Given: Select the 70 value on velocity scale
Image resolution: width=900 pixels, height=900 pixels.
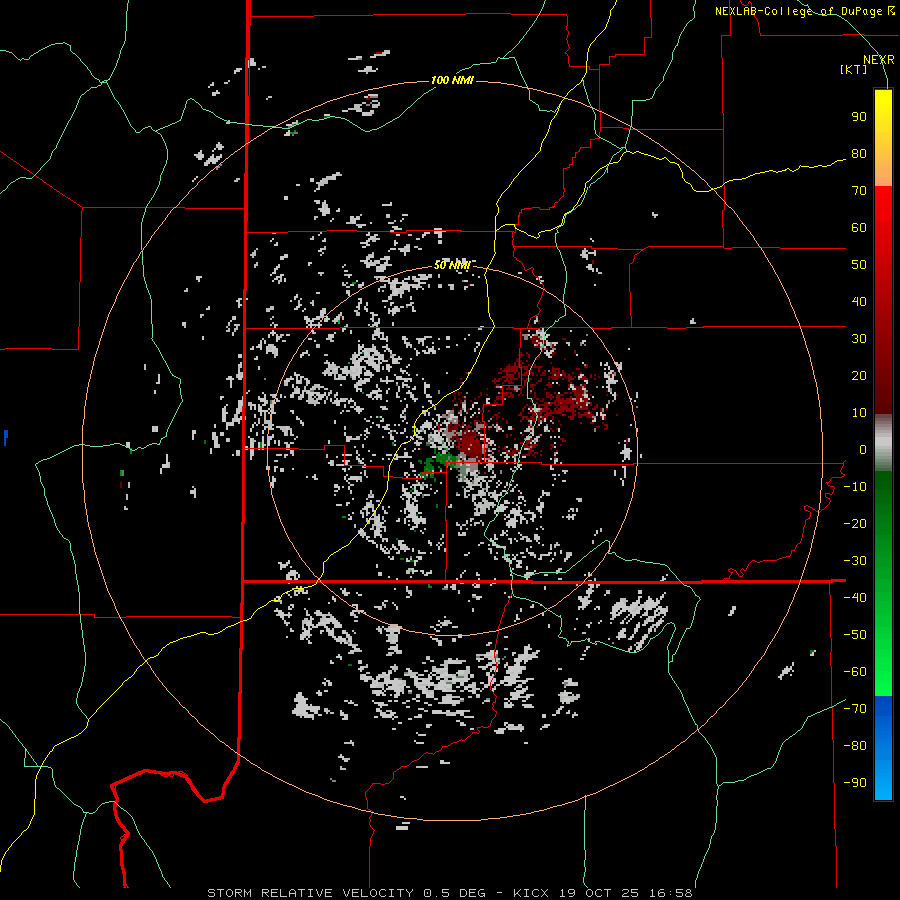Looking at the screenshot, I should (859, 191).
